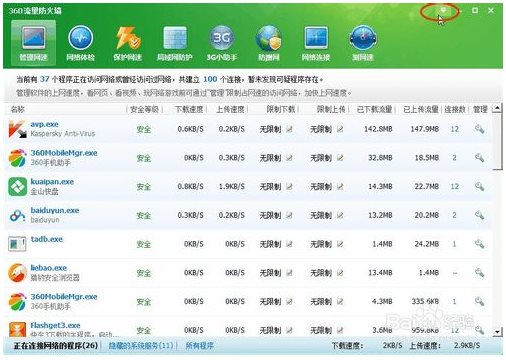The width and height of the screenshot is (506, 360).
Task: Click the scrollbar up arrow of program list
Action: coord(497,108)
